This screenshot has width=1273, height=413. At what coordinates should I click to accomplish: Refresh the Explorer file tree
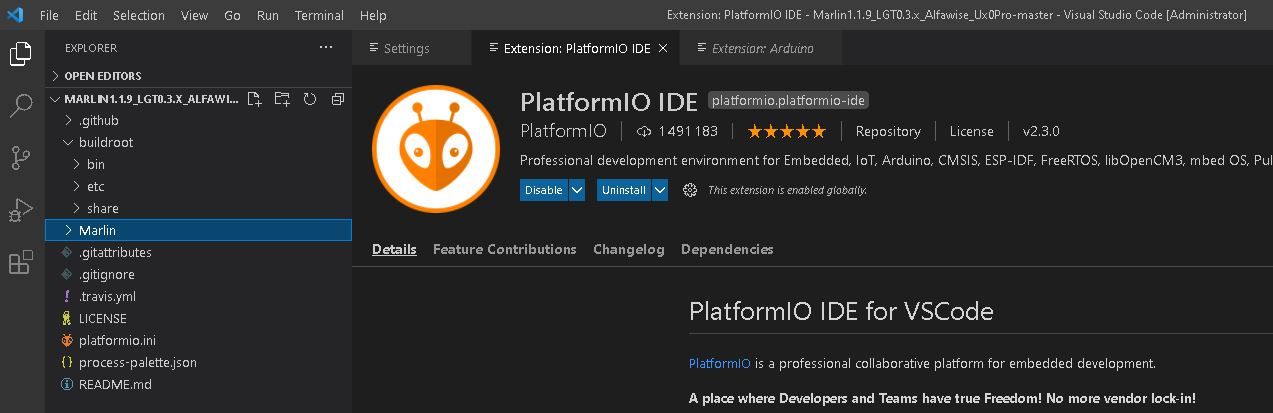point(310,99)
